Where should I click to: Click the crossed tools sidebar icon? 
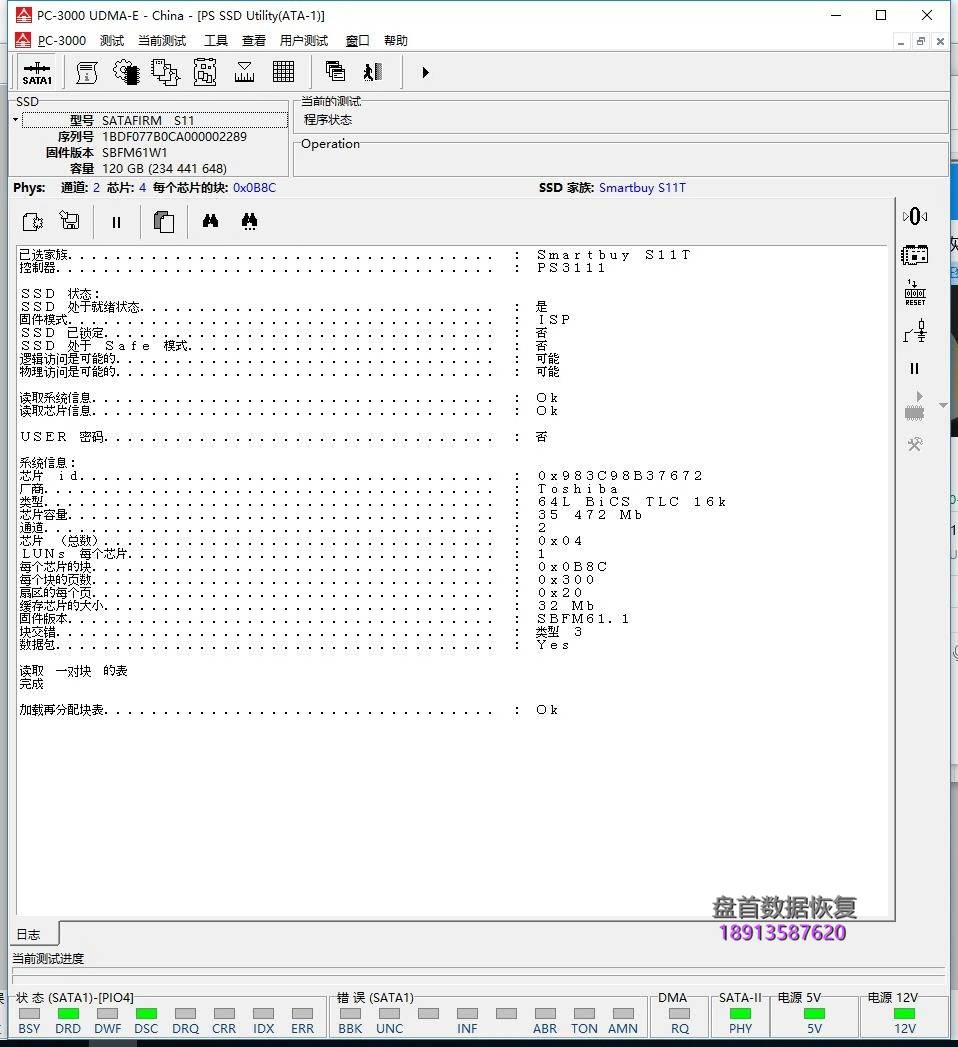(x=915, y=444)
